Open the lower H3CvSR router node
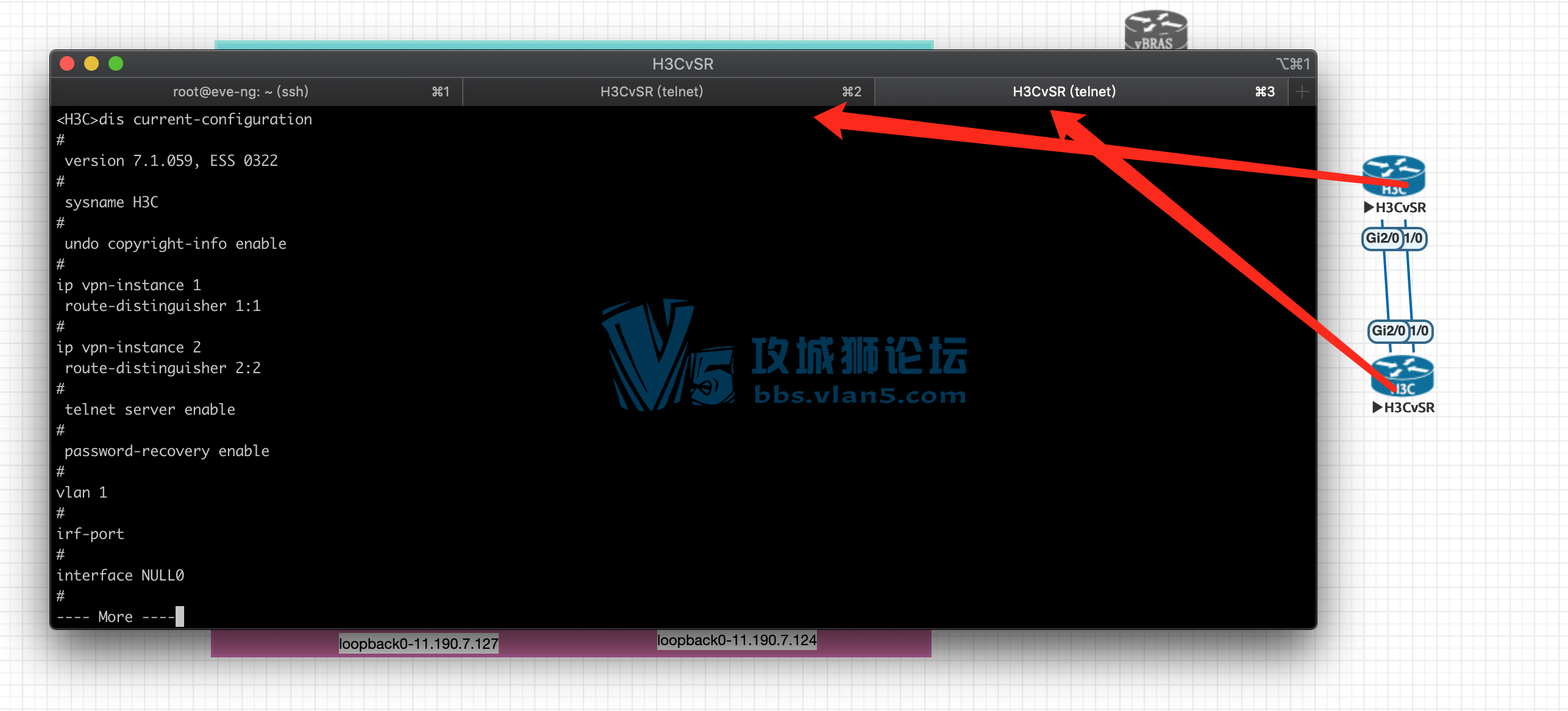The image size is (1568, 711). 1402,376
